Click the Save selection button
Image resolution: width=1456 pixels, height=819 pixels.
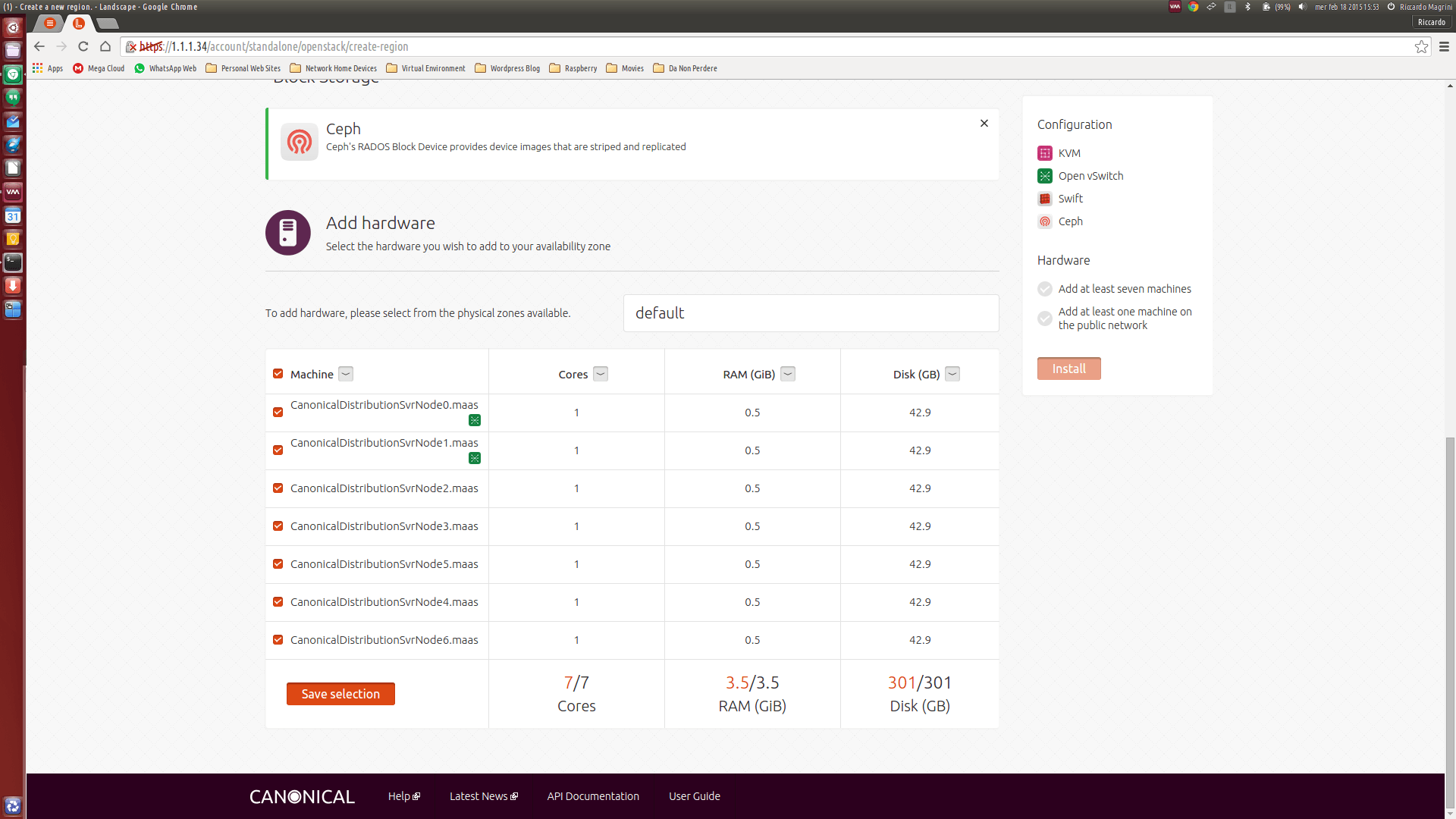(x=340, y=694)
